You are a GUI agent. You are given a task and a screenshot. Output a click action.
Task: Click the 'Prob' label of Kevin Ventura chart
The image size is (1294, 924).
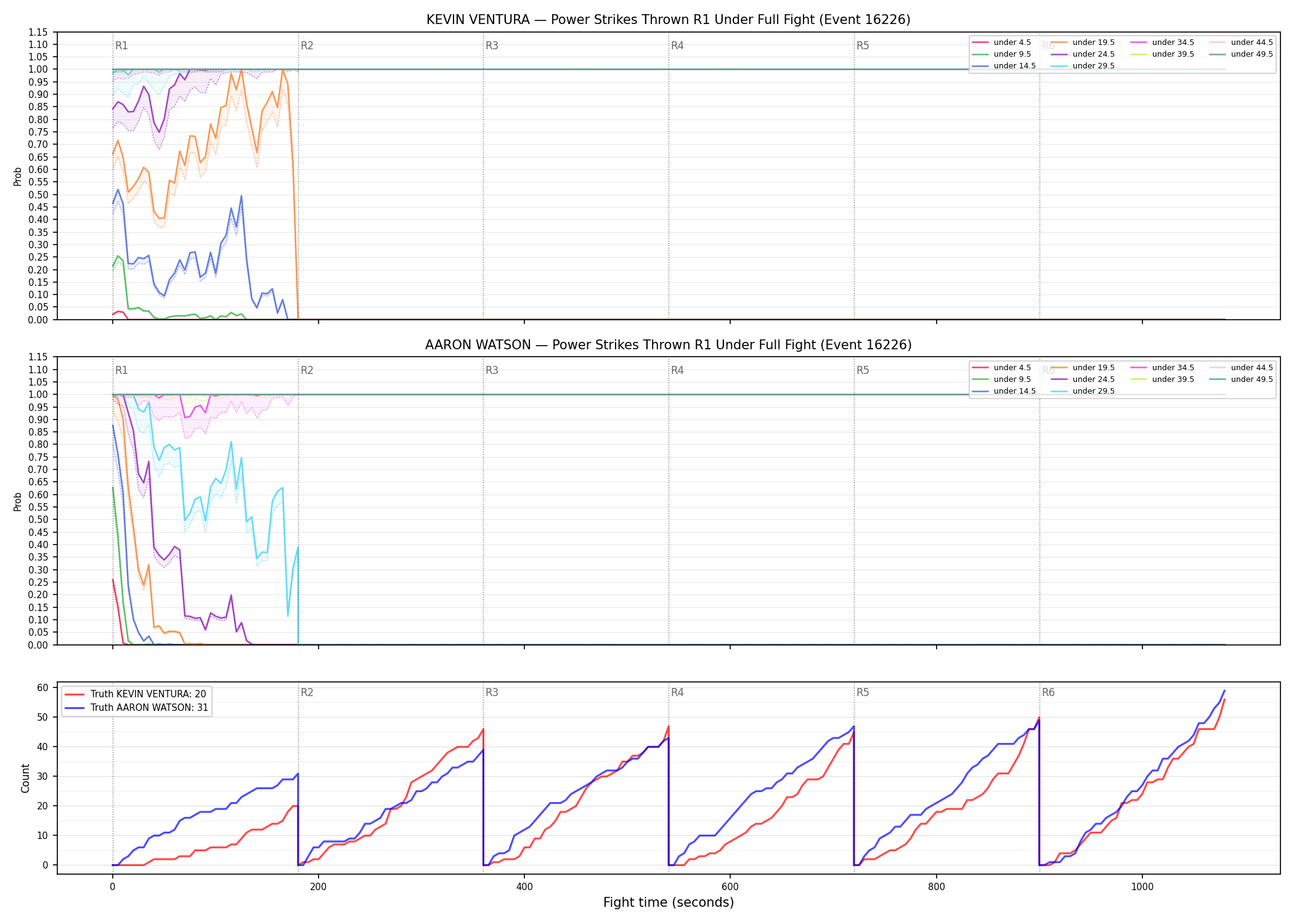click(x=18, y=176)
